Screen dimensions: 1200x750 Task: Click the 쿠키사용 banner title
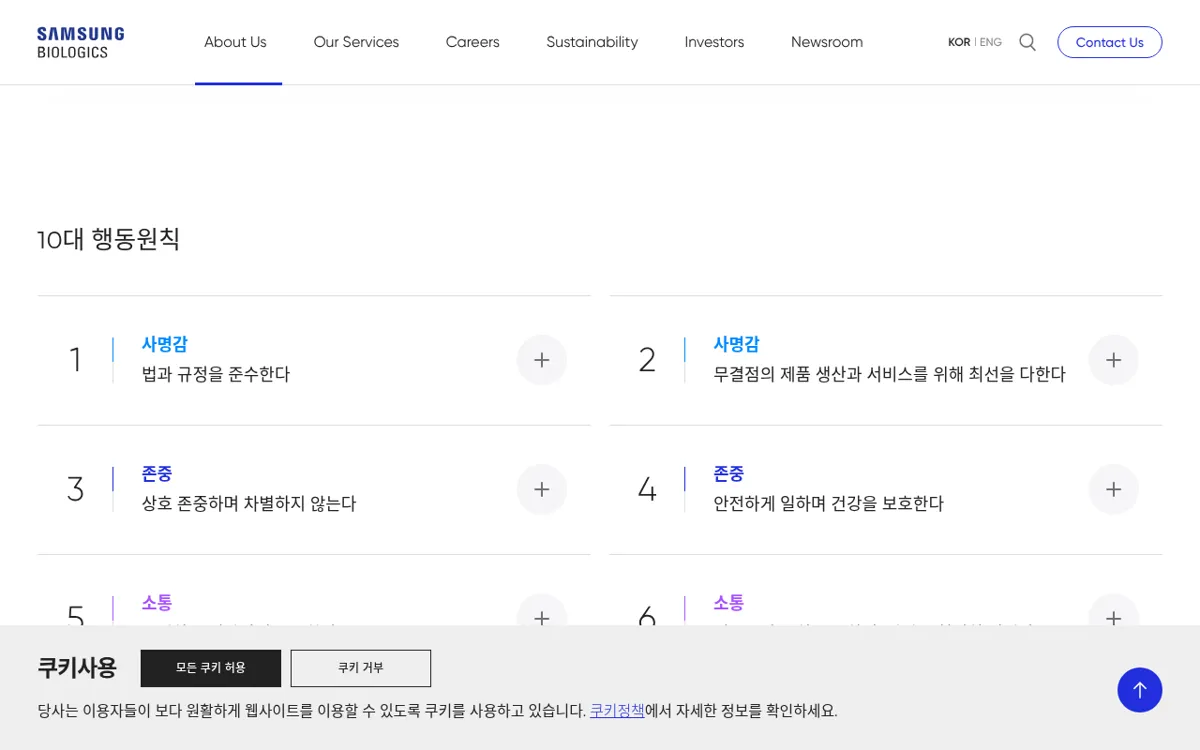pyautogui.click(x=77, y=668)
